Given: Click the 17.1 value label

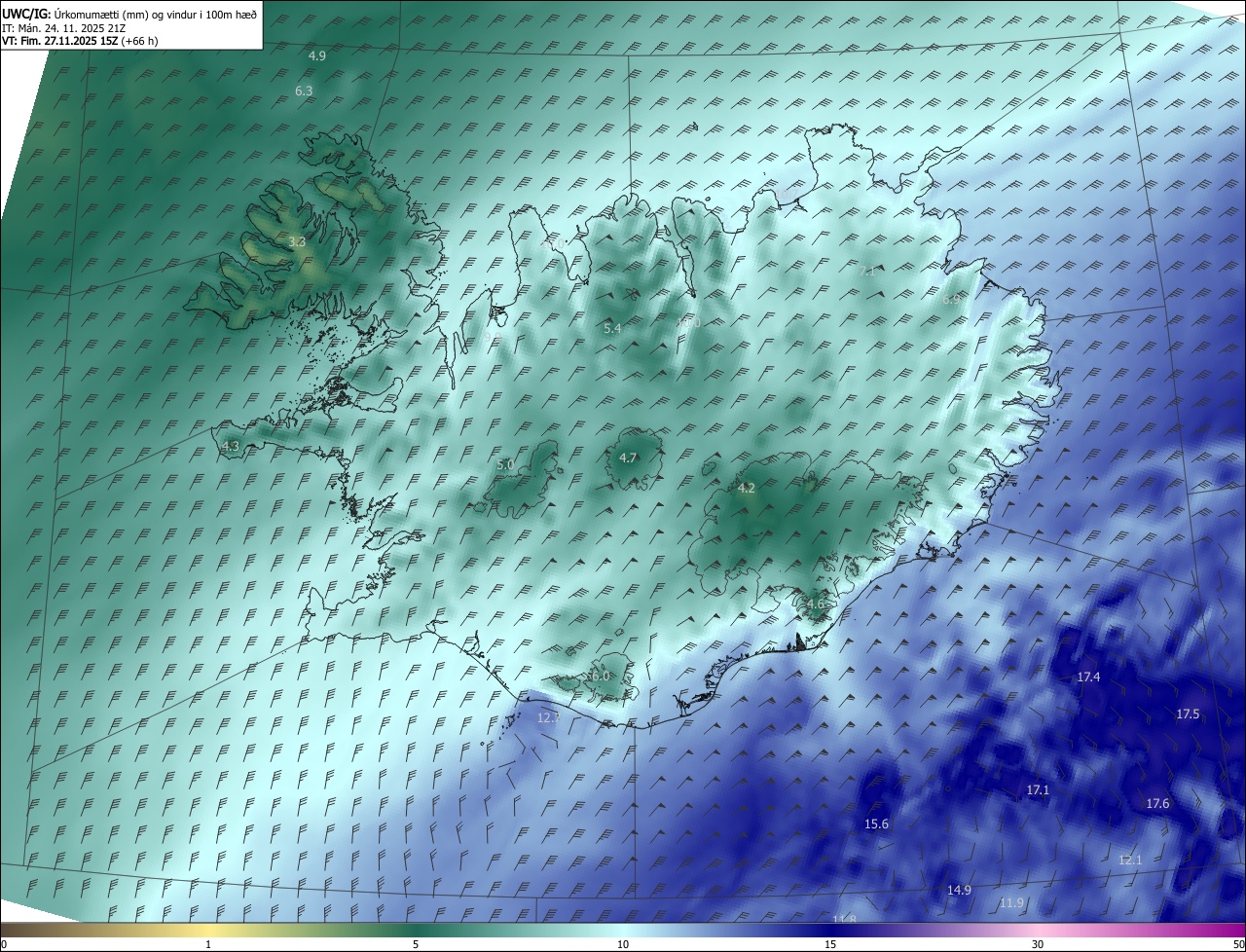Looking at the screenshot, I should pyautogui.click(x=1039, y=790).
